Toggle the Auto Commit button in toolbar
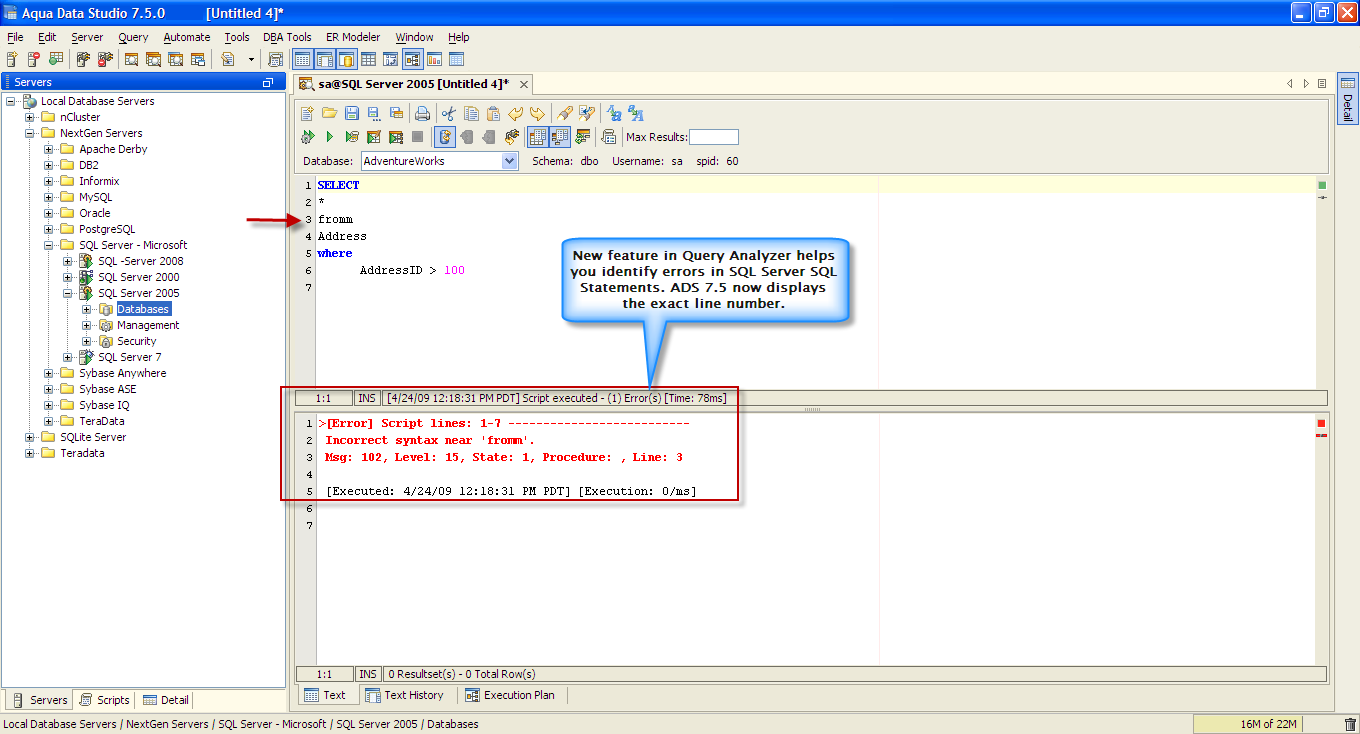Viewport: 1360px width, 734px height. [445, 137]
